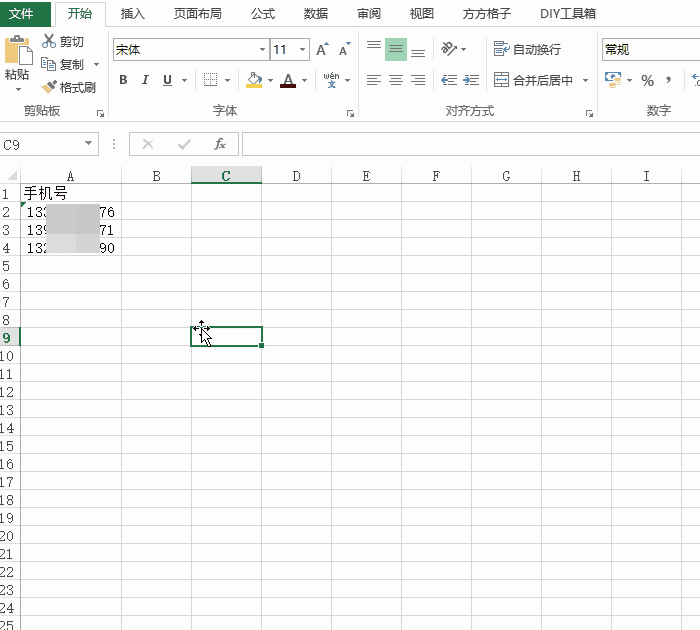Click the wén phonetic guide icon
Image resolution: width=700 pixels, height=630 pixels.
click(331, 80)
